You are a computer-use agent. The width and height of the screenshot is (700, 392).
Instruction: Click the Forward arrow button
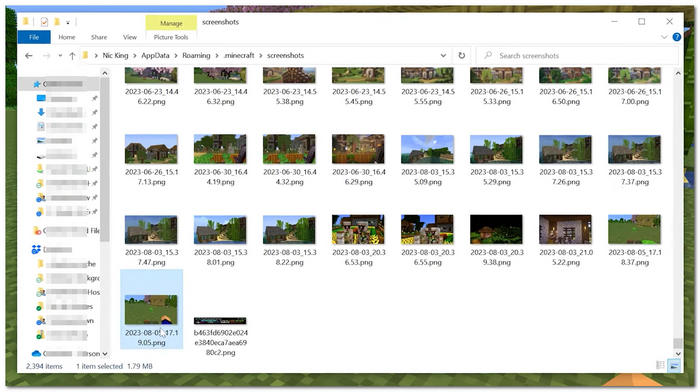coord(46,56)
